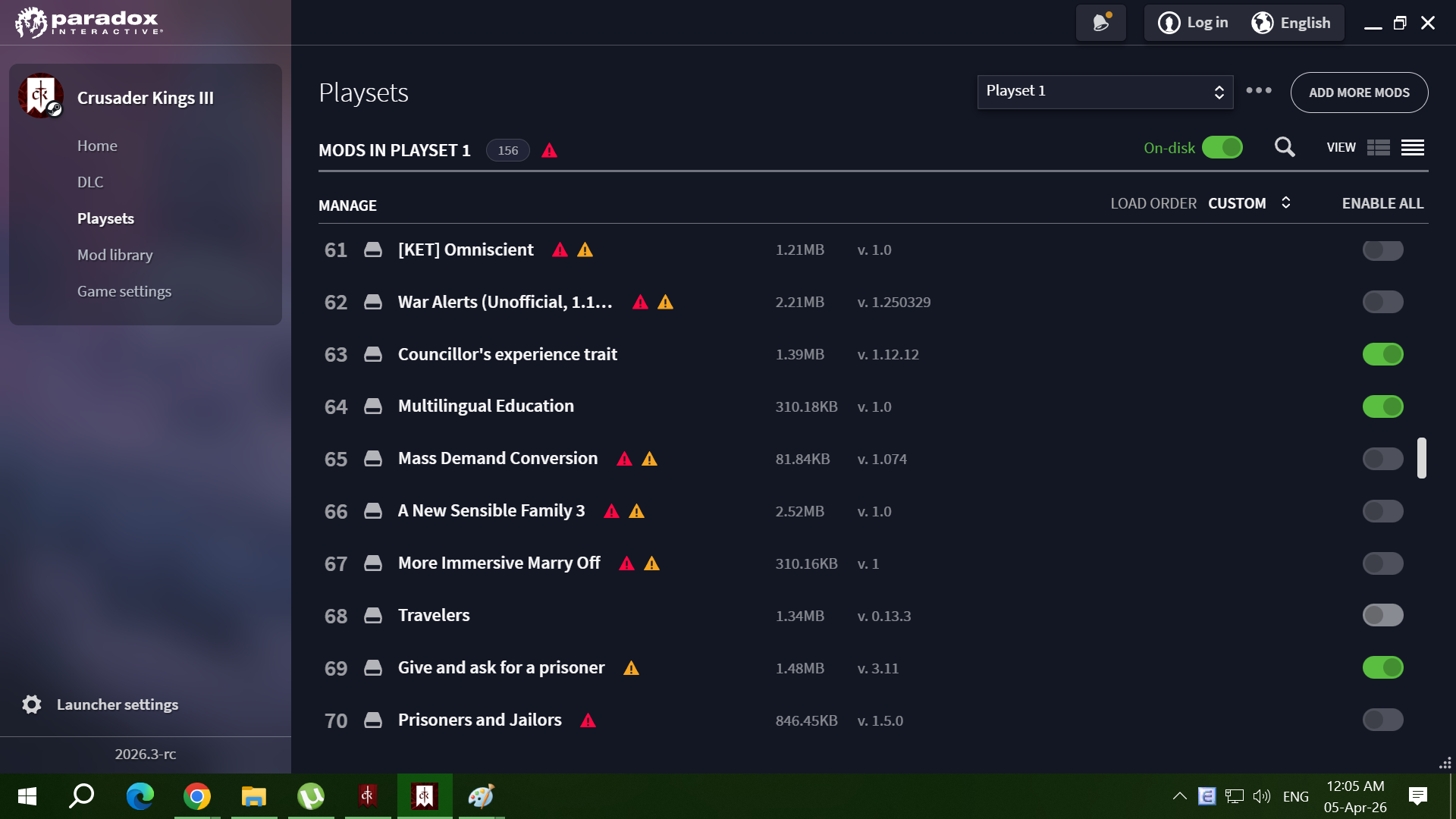Viewport: 1456px width, 819px height.
Task: Click yellow warning icon on War Alerts
Action: (666, 303)
